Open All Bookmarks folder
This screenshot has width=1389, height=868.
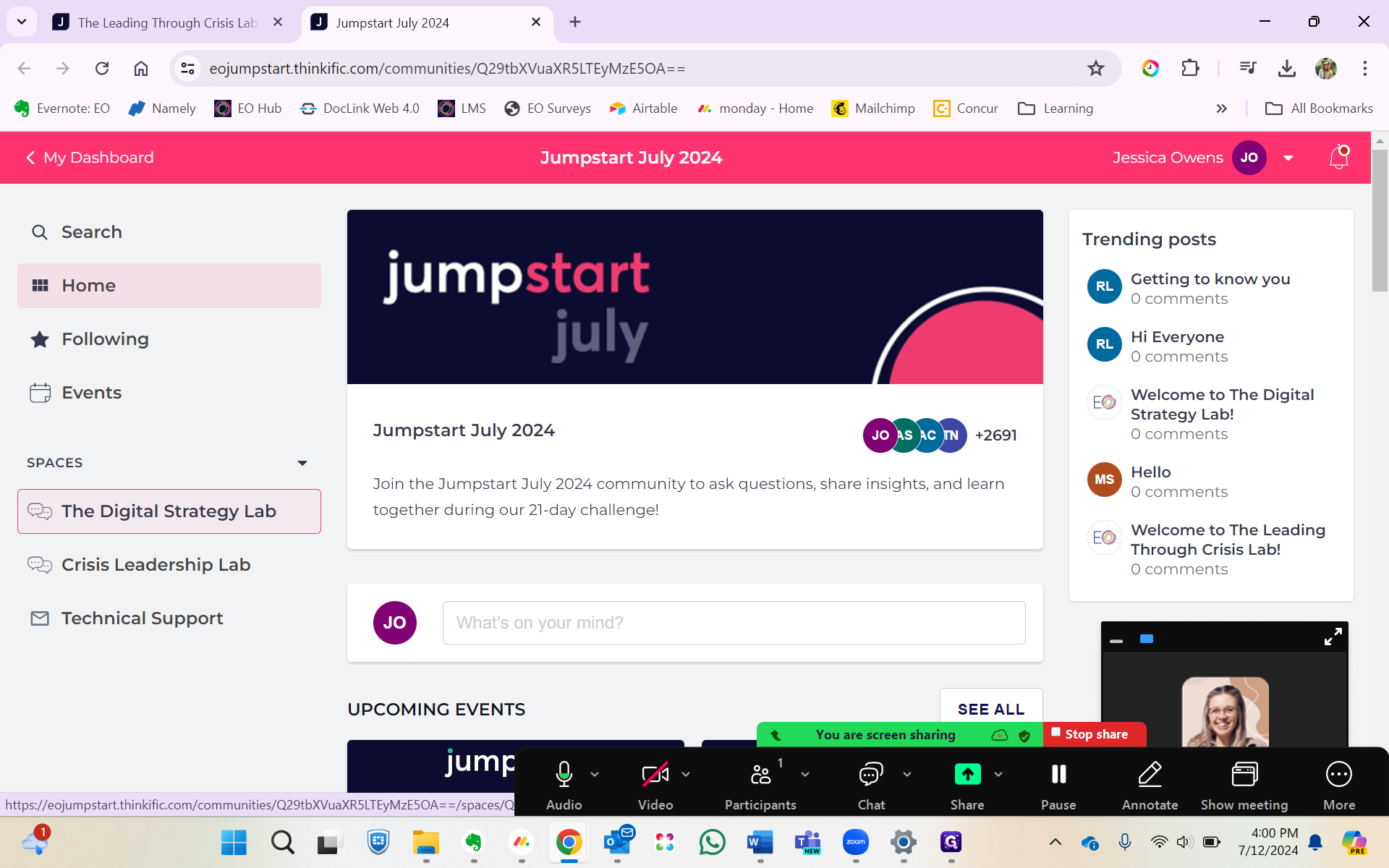click(1319, 109)
